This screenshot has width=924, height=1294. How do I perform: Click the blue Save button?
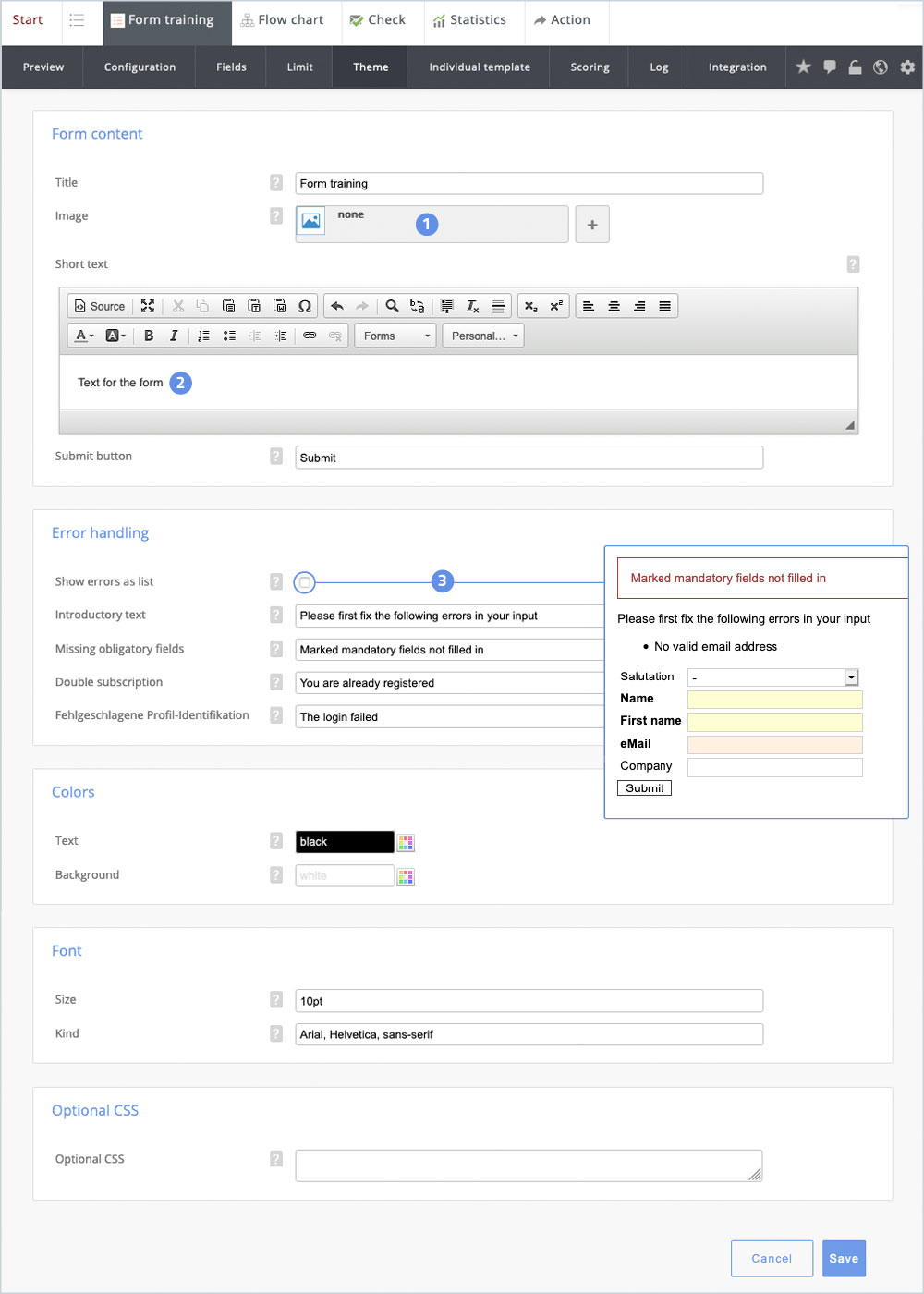[844, 1258]
